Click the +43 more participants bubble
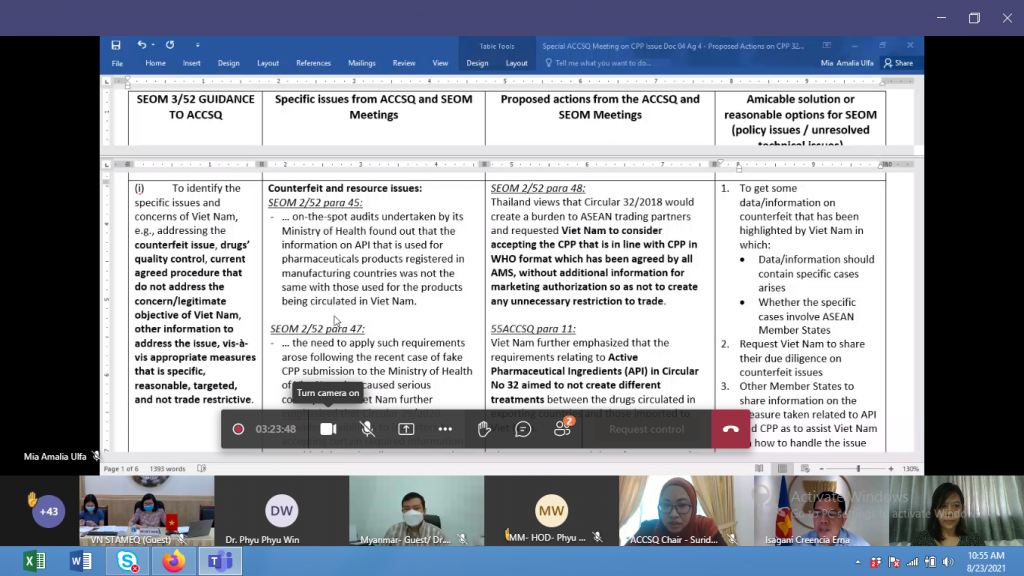Image resolution: width=1024 pixels, height=576 pixels. [x=49, y=511]
